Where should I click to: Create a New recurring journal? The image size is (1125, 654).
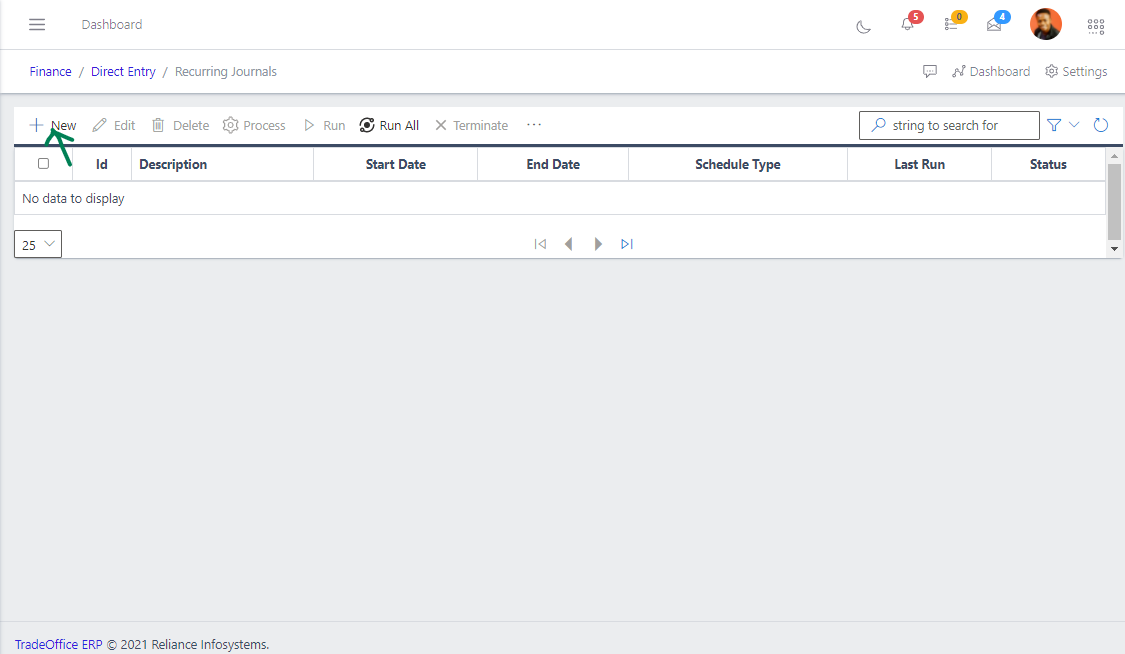click(x=52, y=125)
